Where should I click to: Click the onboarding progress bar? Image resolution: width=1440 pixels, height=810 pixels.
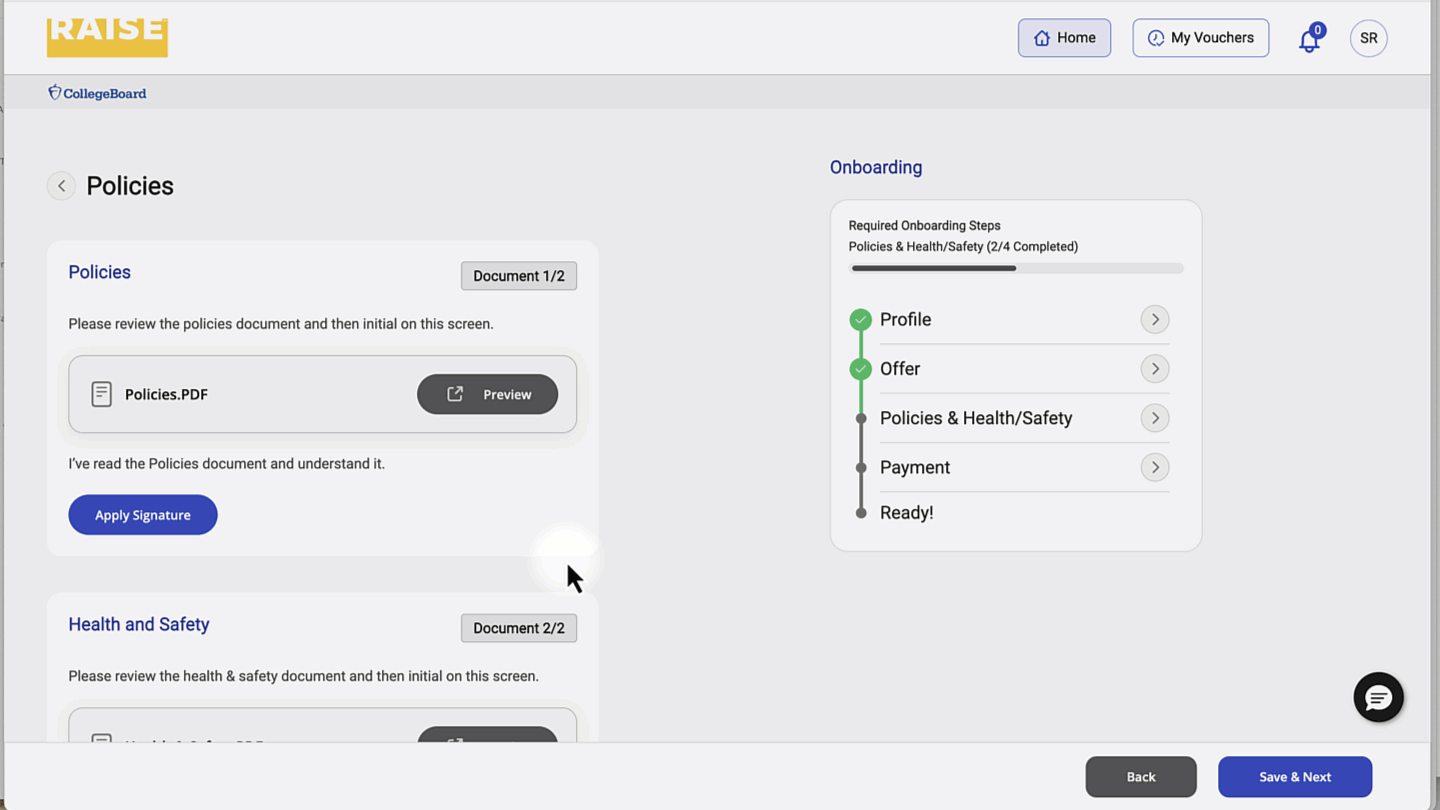coord(1015,268)
